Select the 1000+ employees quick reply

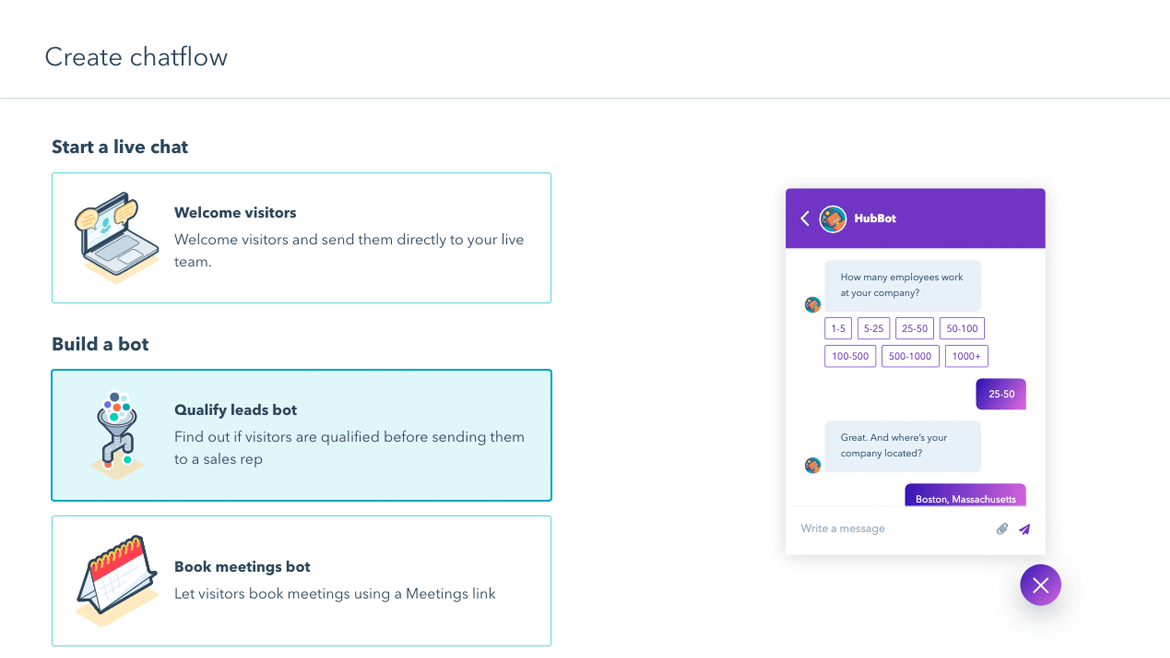(x=966, y=356)
